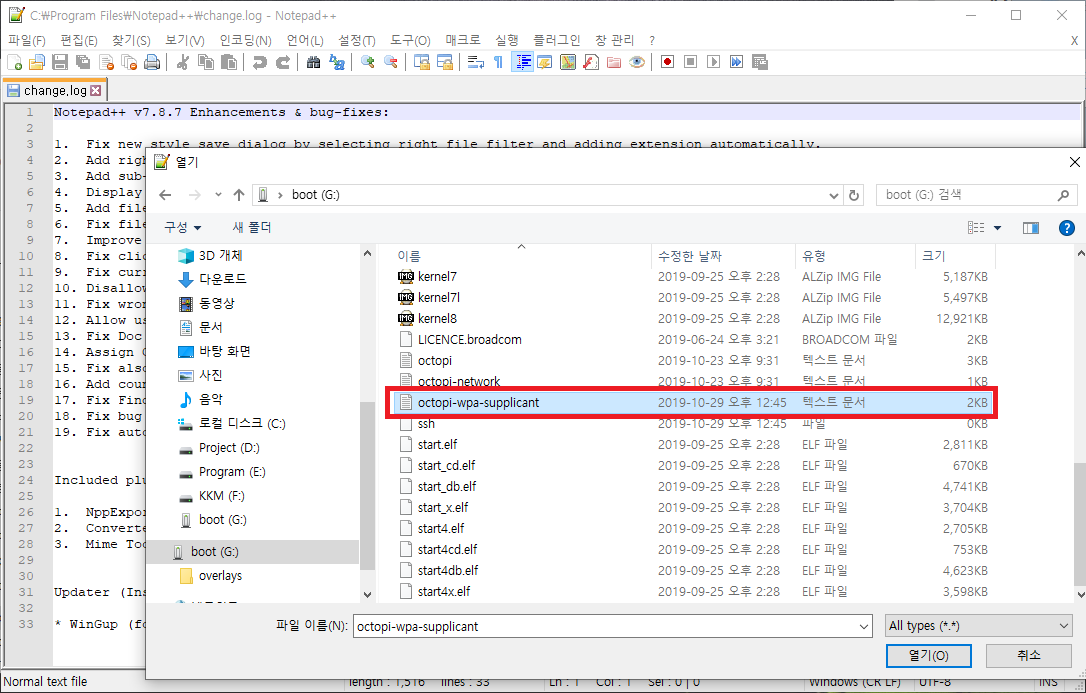Click the Save All toolbar icon
Viewport: 1086px width, 693px height.
pos(83,62)
